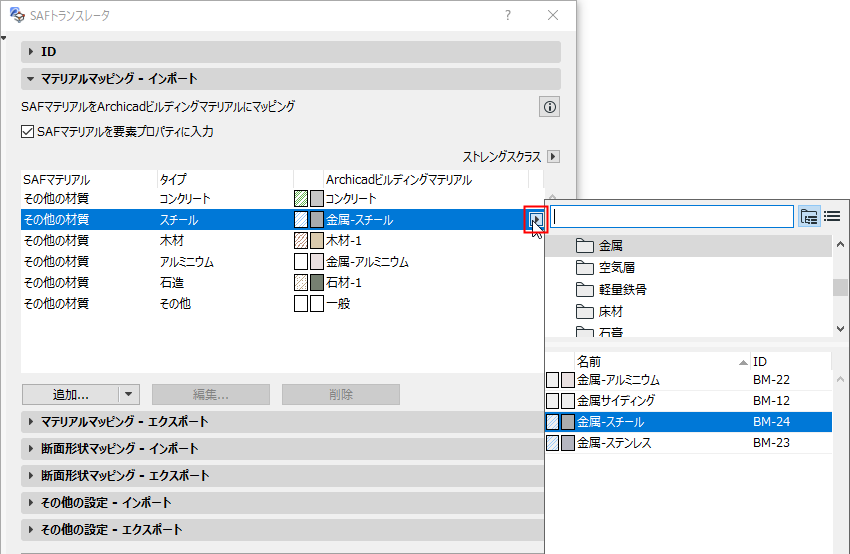Toggle SAFマテリアルを要素プロパティに入力 checkbox

(x=27, y=132)
